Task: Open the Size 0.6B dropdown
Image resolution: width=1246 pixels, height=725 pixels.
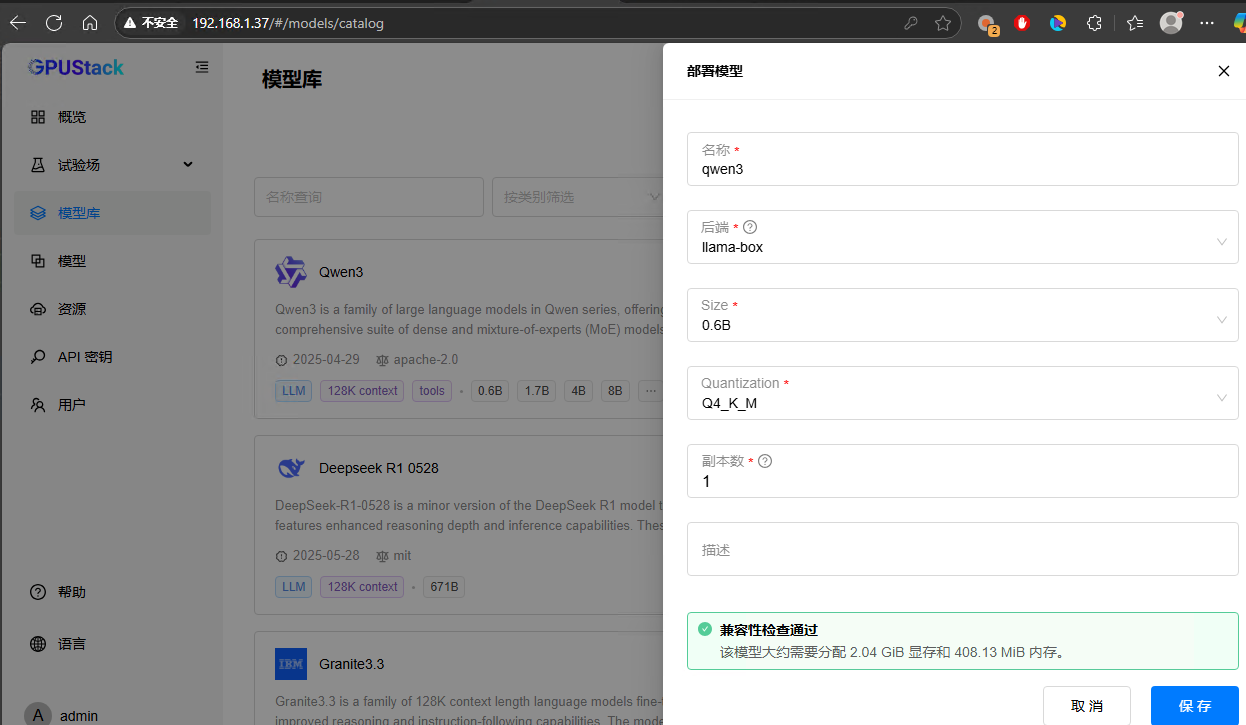Action: tap(962, 315)
